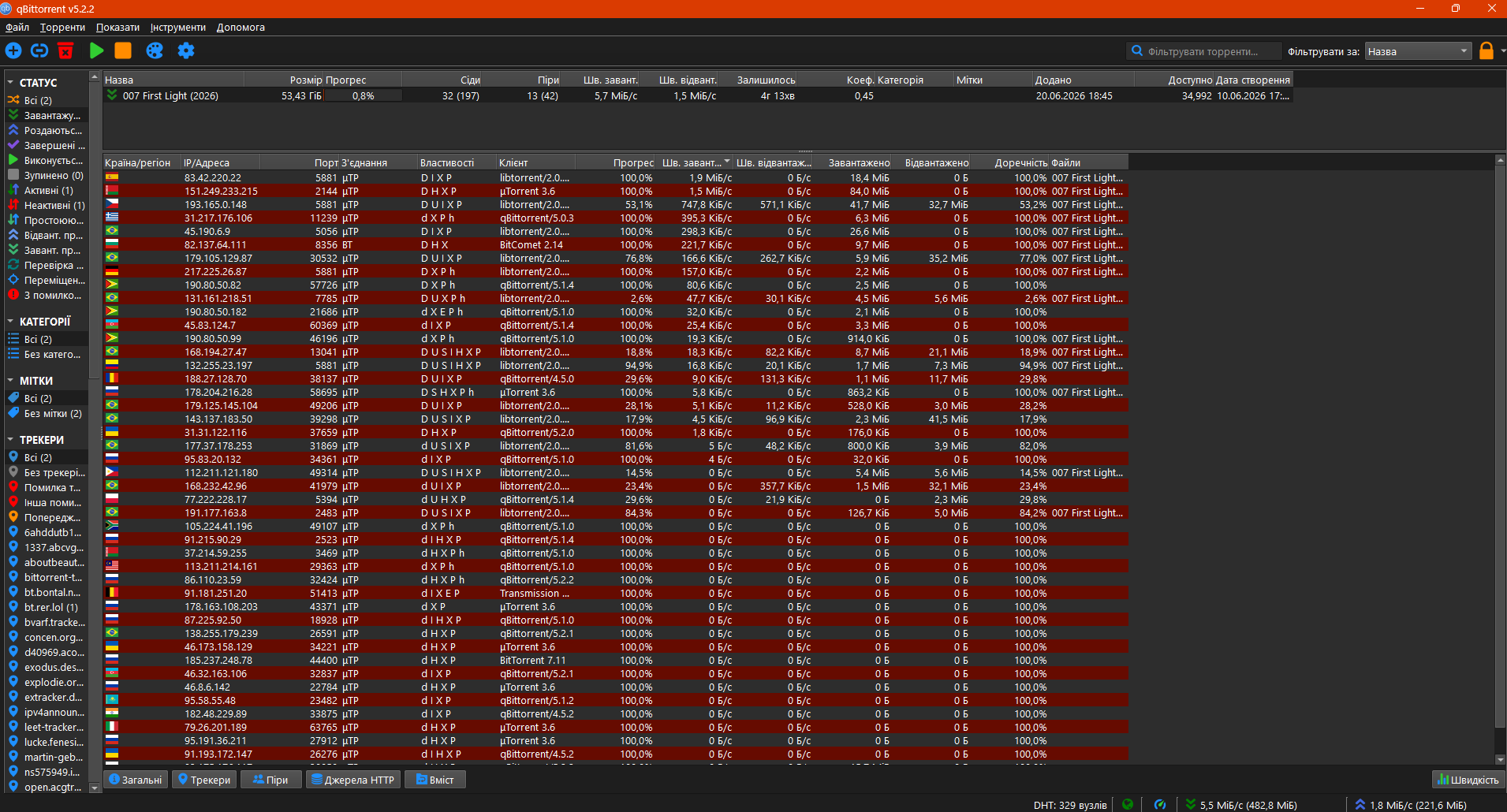1507x812 pixels.
Task: Sort peers by IP/Адреса column header
Action: (x=221, y=162)
